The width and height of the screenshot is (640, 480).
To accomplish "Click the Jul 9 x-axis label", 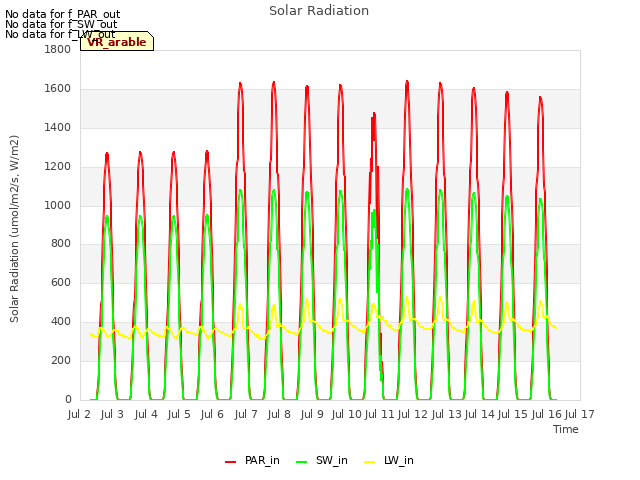I will tap(312, 414).
